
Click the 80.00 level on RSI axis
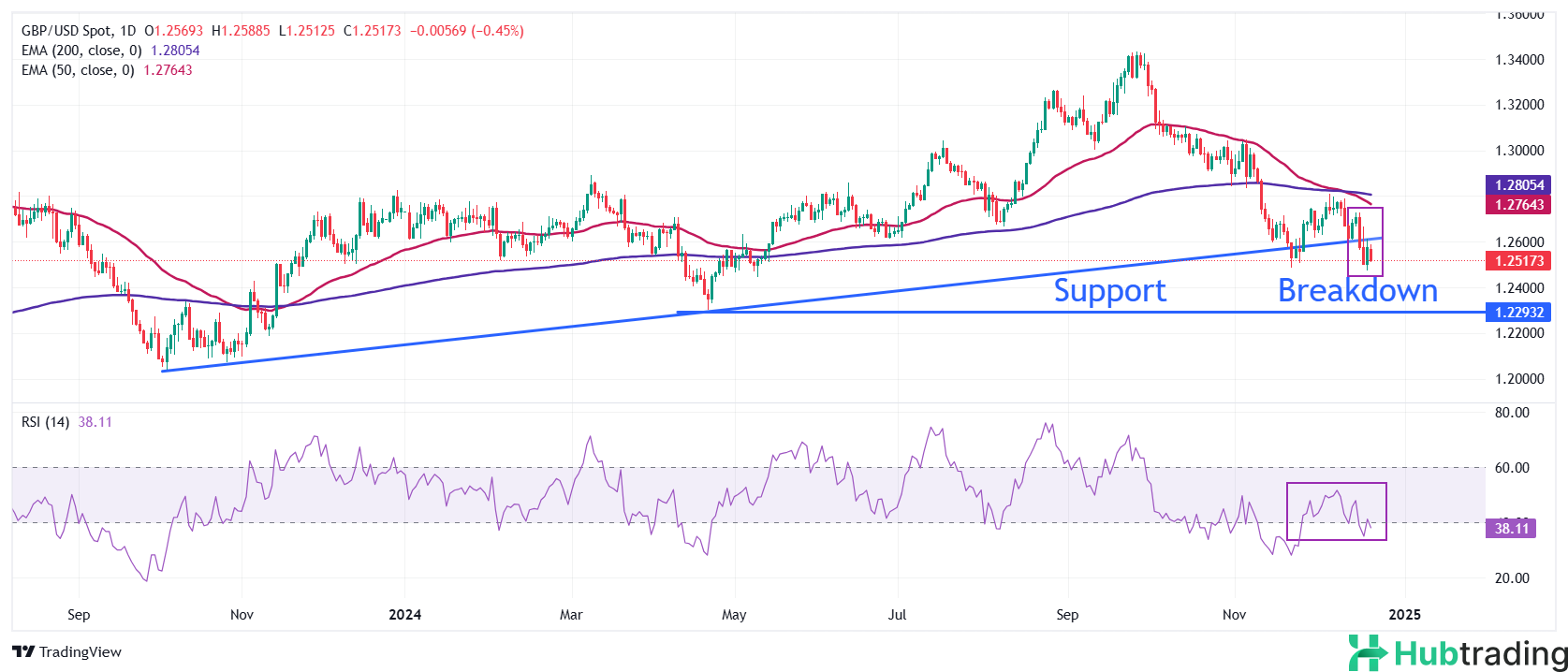(x=1512, y=413)
